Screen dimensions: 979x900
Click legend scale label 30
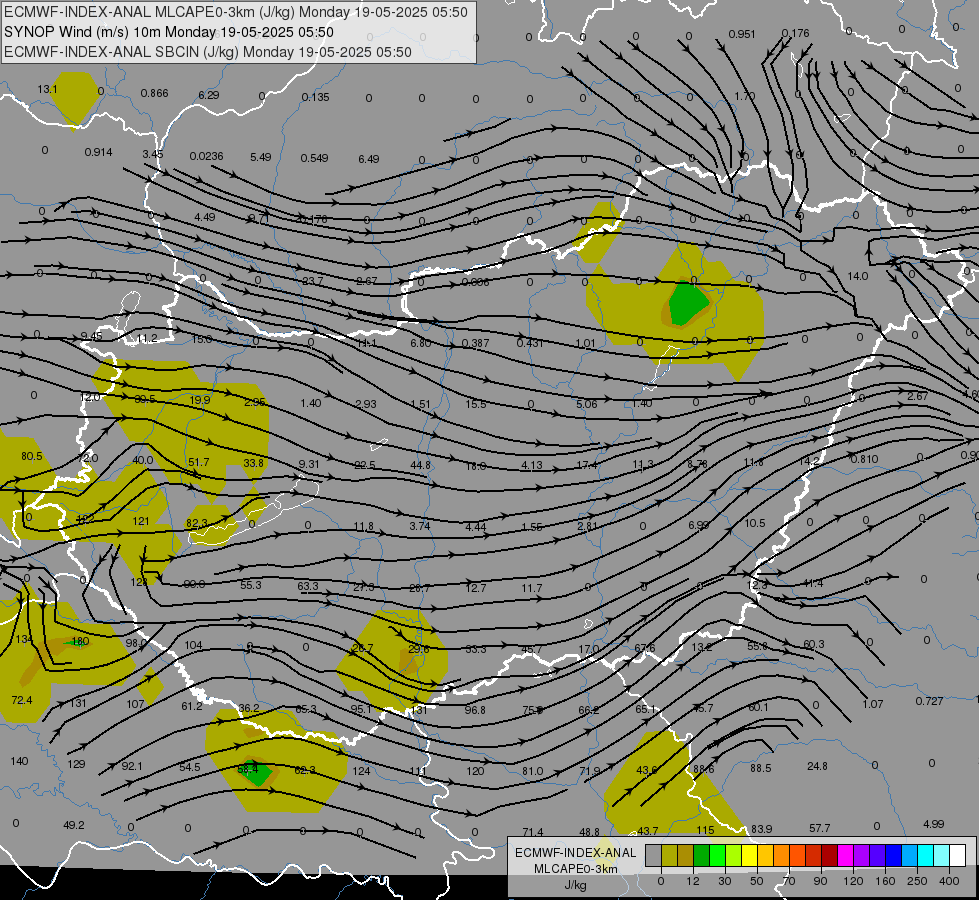pos(724,881)
